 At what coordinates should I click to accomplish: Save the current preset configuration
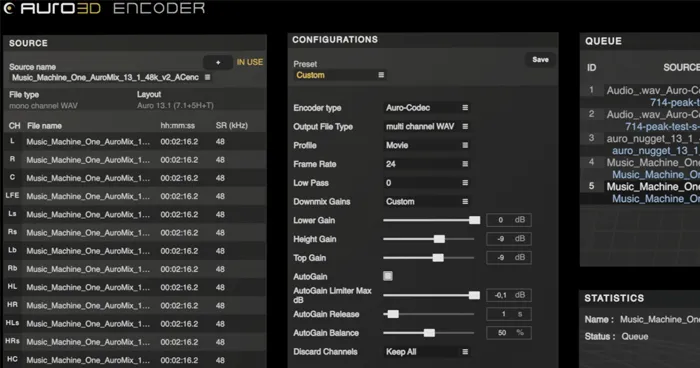click(x=540, y=59)
